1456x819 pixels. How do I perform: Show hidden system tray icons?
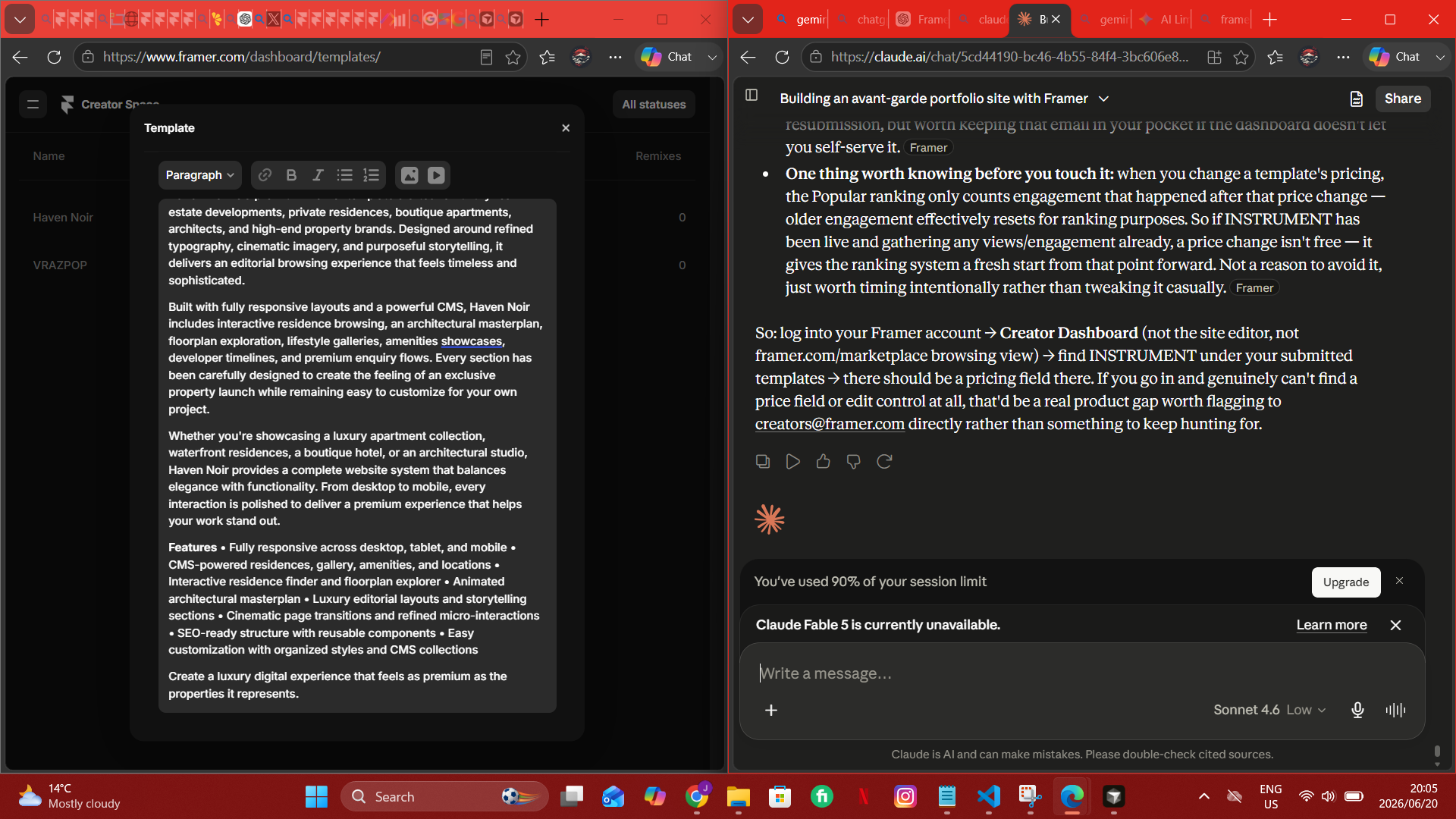tap(1203, 796)
